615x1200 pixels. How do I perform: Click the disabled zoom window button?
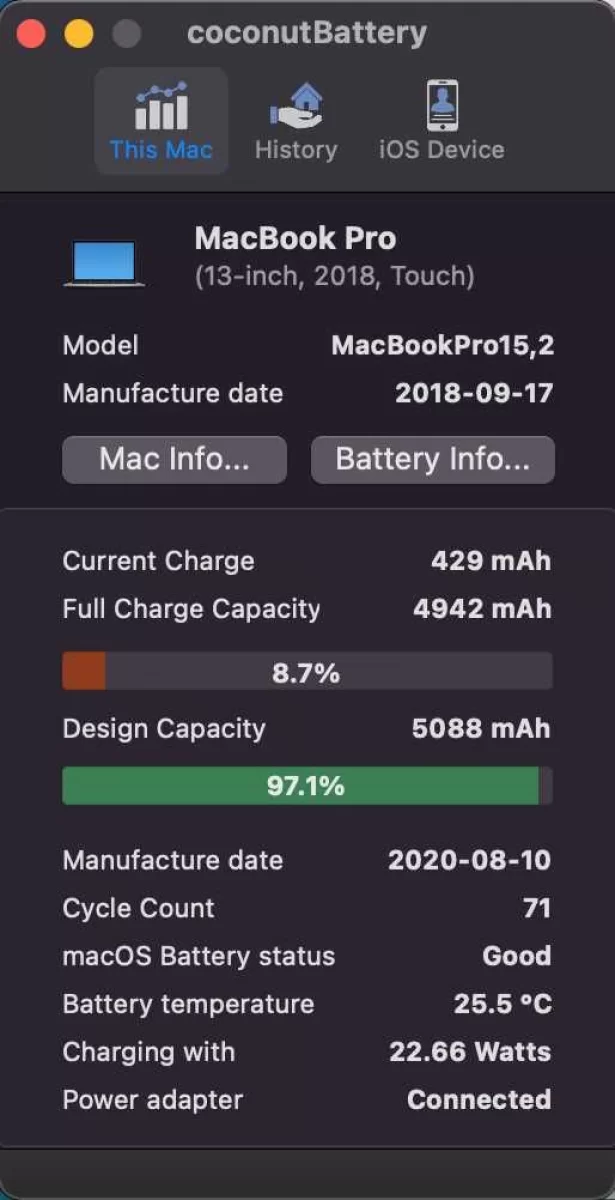point(126,33)
